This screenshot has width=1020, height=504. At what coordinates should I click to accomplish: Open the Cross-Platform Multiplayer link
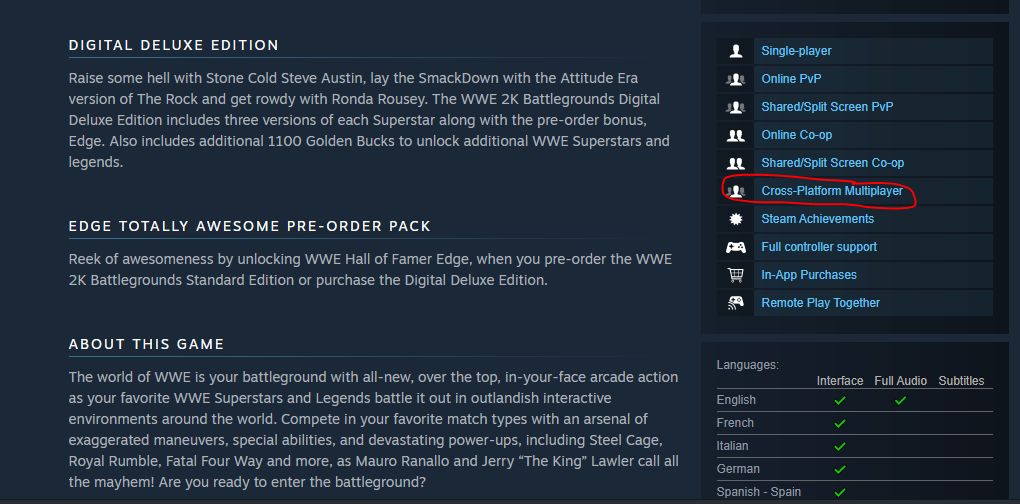click(832, 191)
